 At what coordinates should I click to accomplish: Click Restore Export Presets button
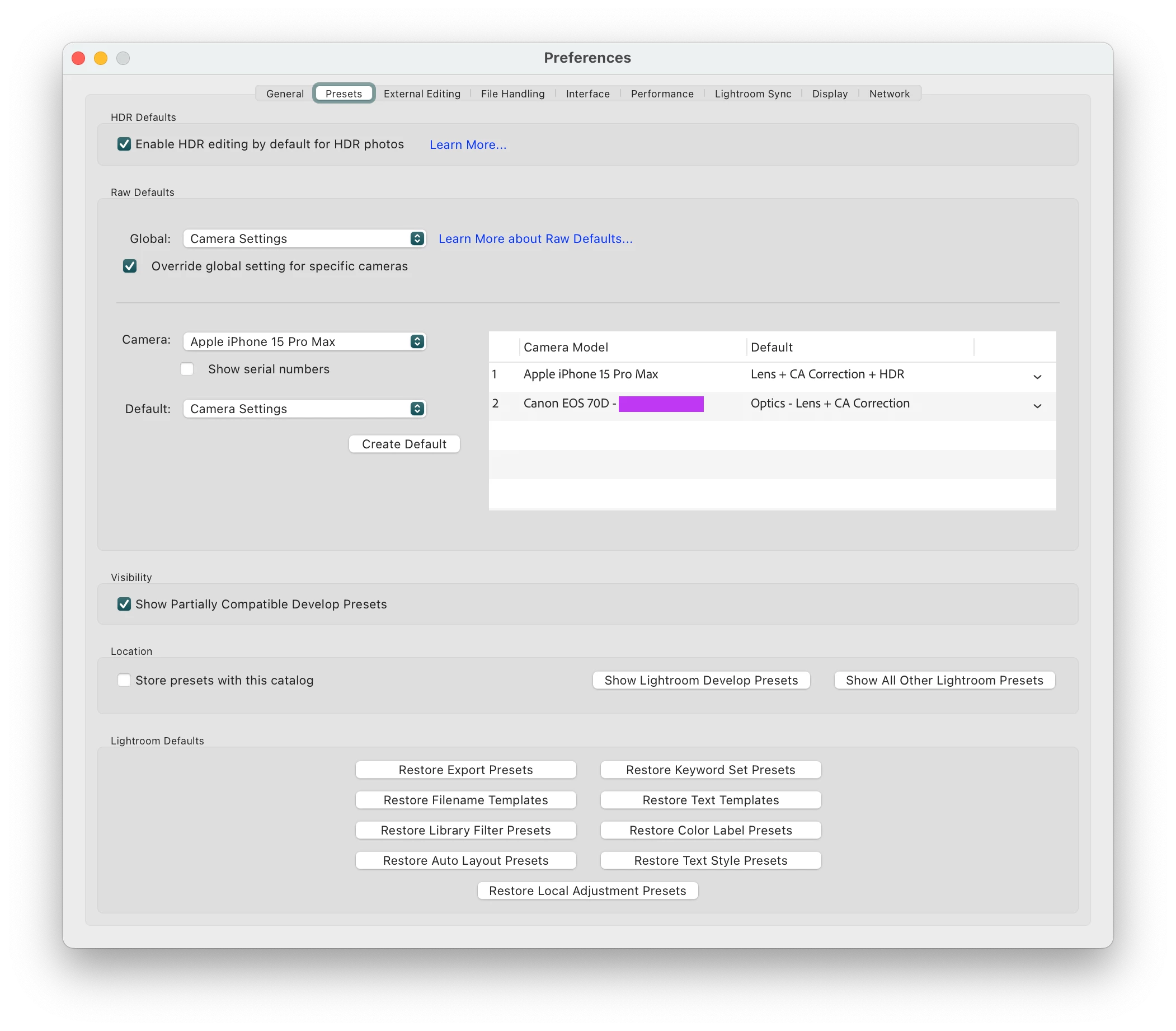pyautogui.click(x=465, y=770)
